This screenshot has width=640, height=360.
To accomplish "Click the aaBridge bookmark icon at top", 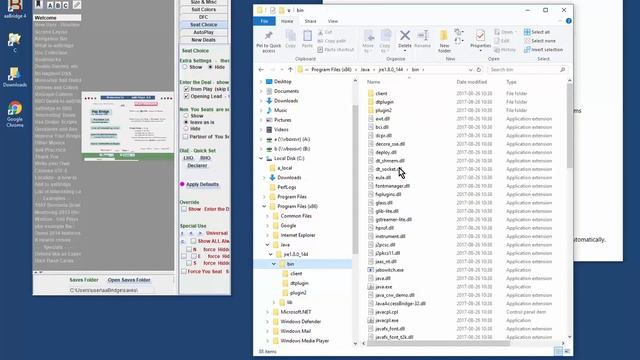I will pyautogui.click(x=39, y=4).
